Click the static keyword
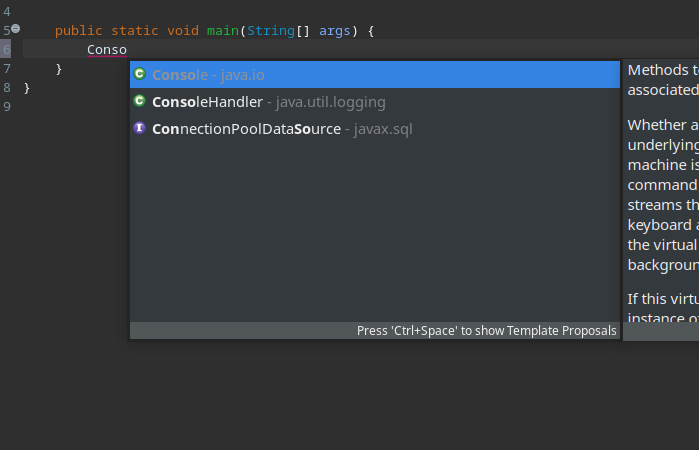Image resolution: width=699 pixels, height=450 pixels. coord(135,31)
